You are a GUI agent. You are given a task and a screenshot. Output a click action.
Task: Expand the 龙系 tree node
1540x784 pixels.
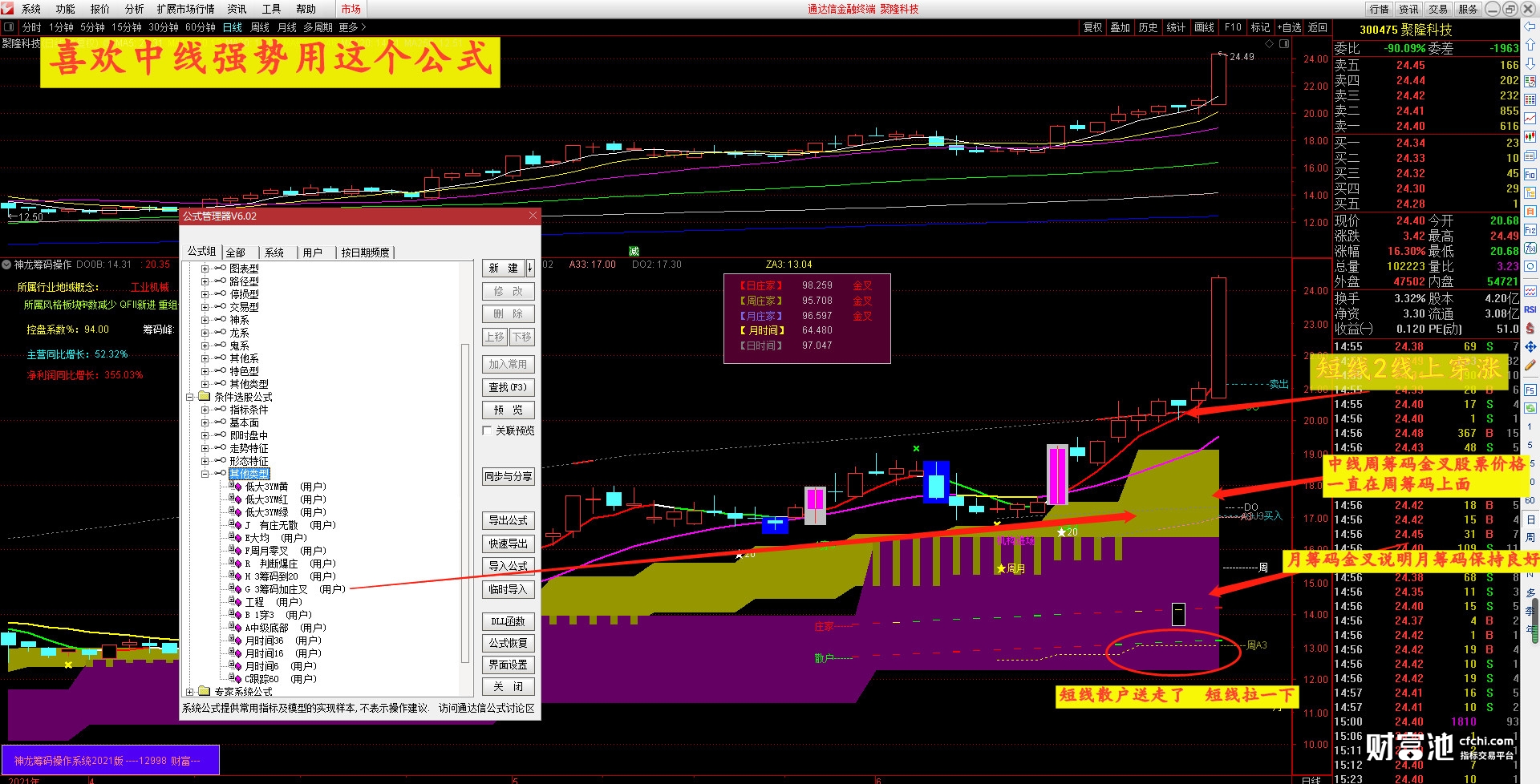(205, 333)
